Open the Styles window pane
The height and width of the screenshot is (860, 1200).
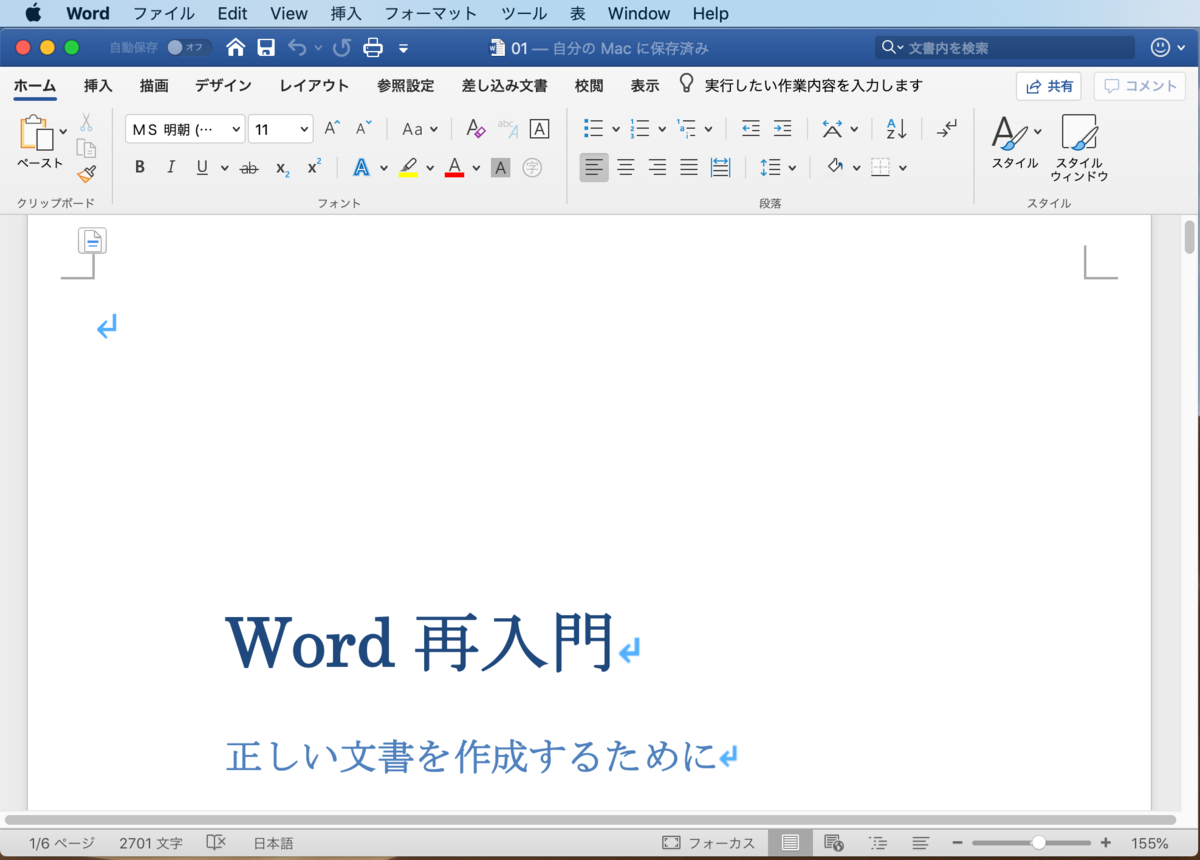(x=1079, y=147)
